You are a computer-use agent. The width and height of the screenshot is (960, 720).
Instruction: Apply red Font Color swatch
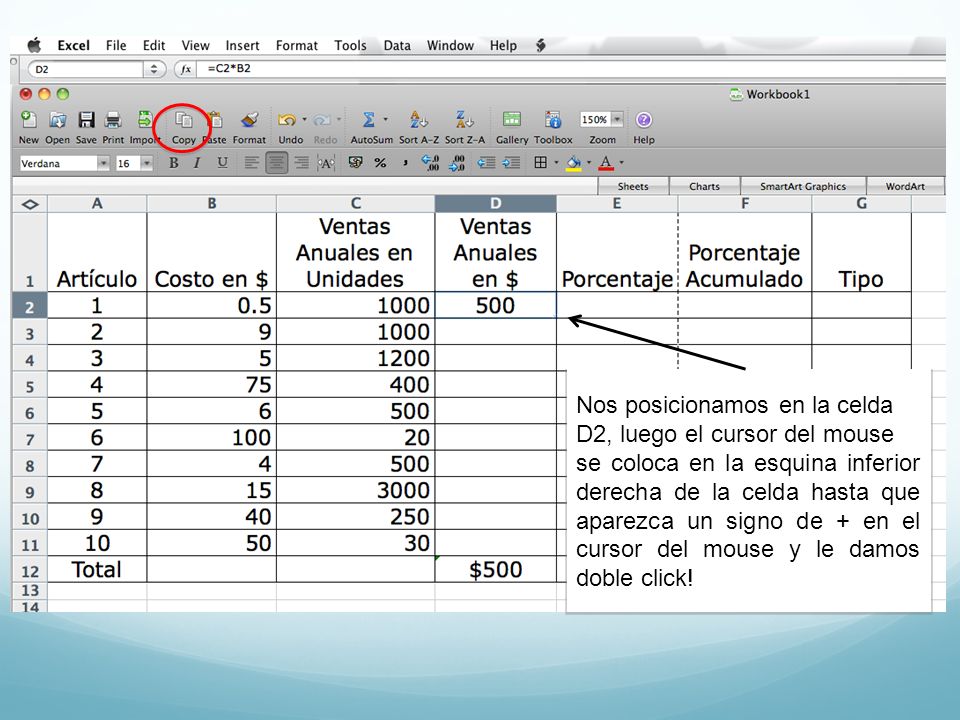606,163
